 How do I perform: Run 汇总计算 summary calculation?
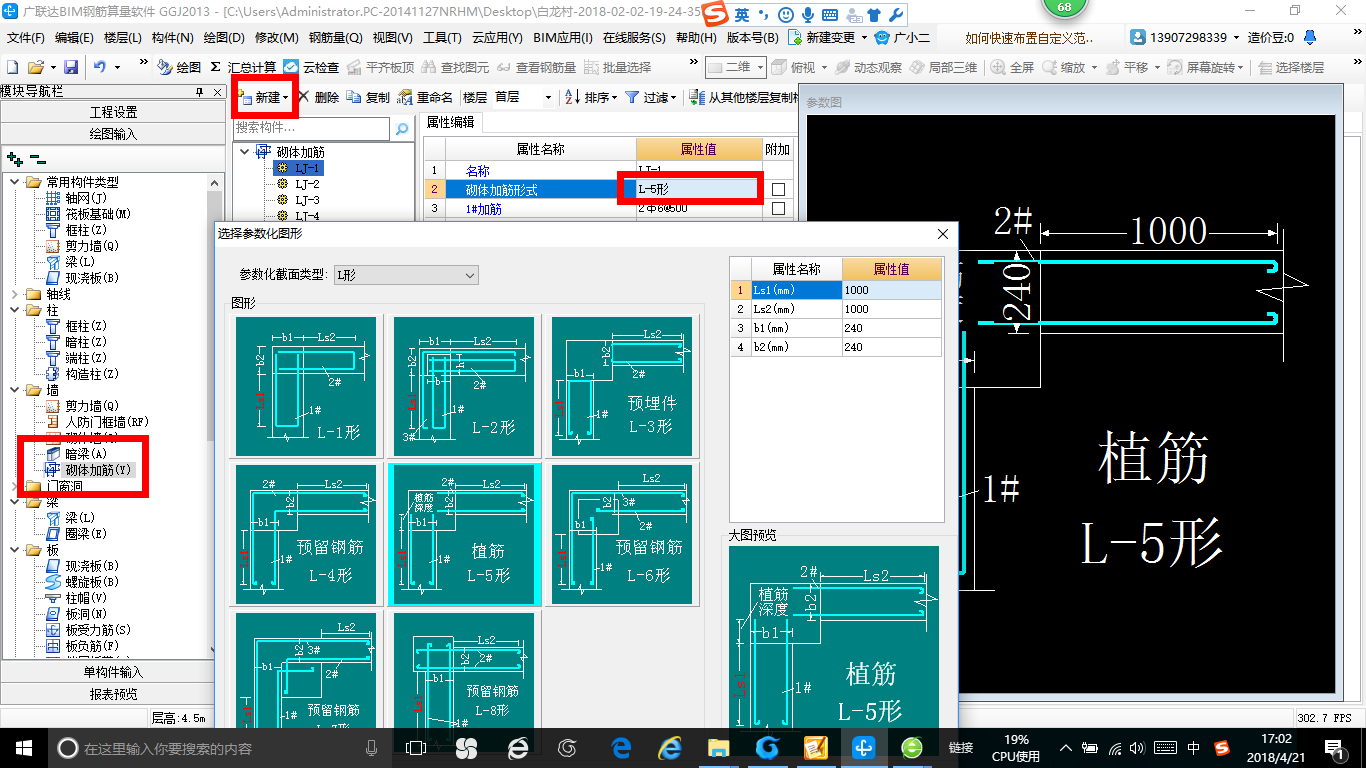tap(243, 67)
